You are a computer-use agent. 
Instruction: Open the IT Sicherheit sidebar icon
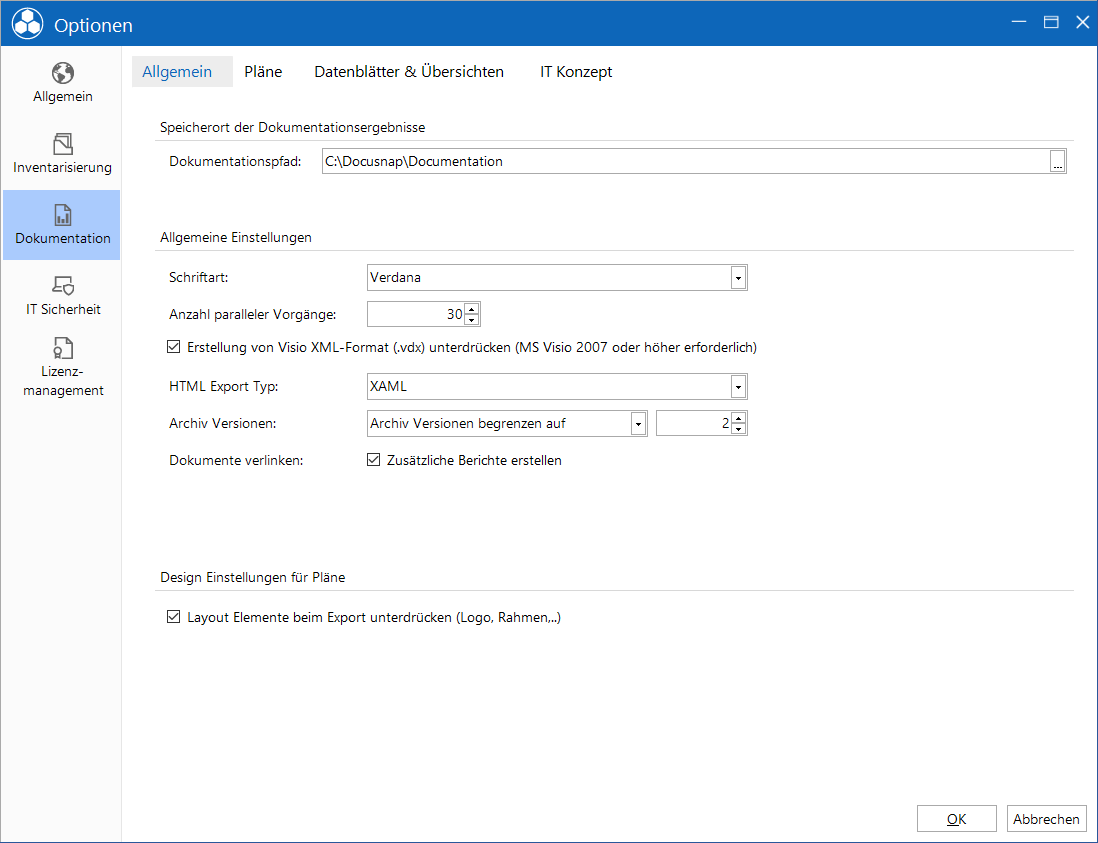tap(62, 286)
